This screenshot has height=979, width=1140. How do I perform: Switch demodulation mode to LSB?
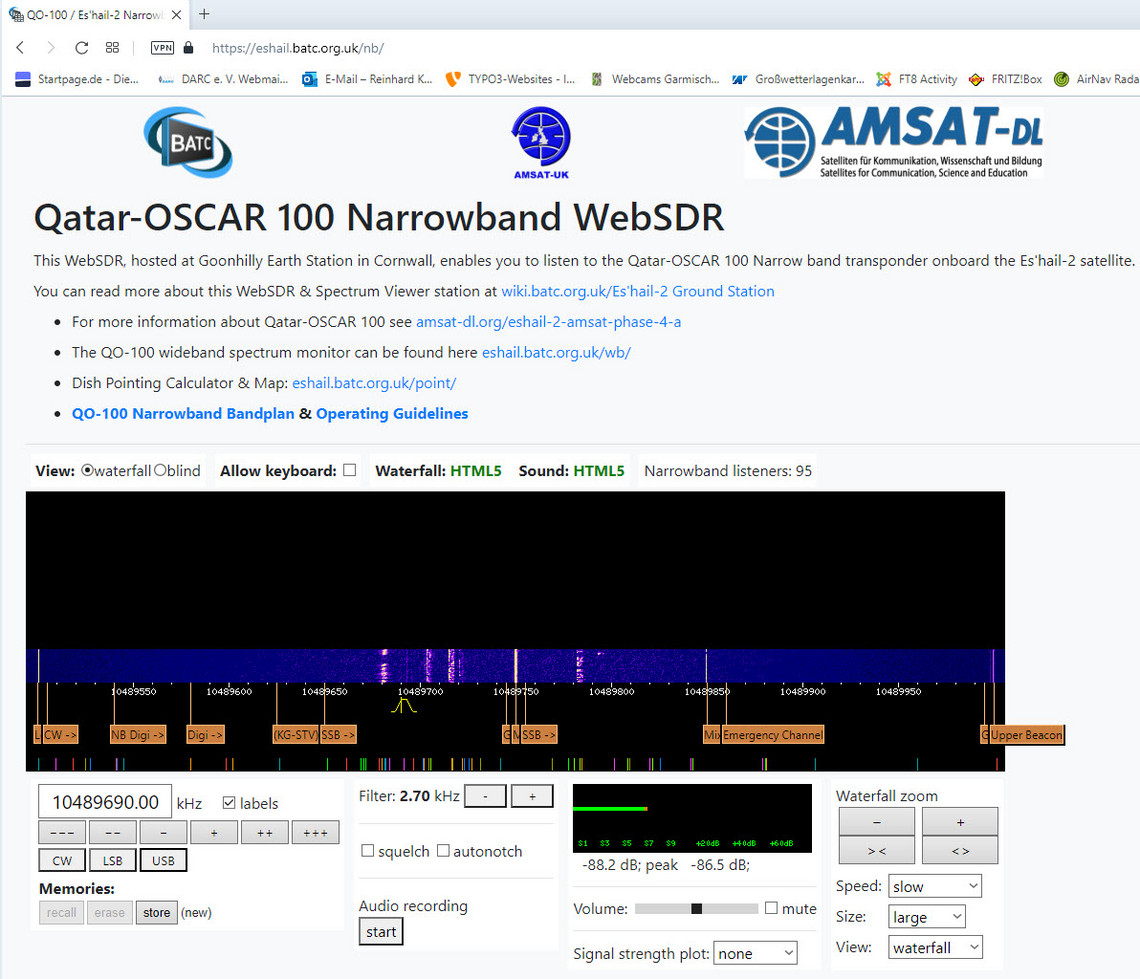[113, 861]
